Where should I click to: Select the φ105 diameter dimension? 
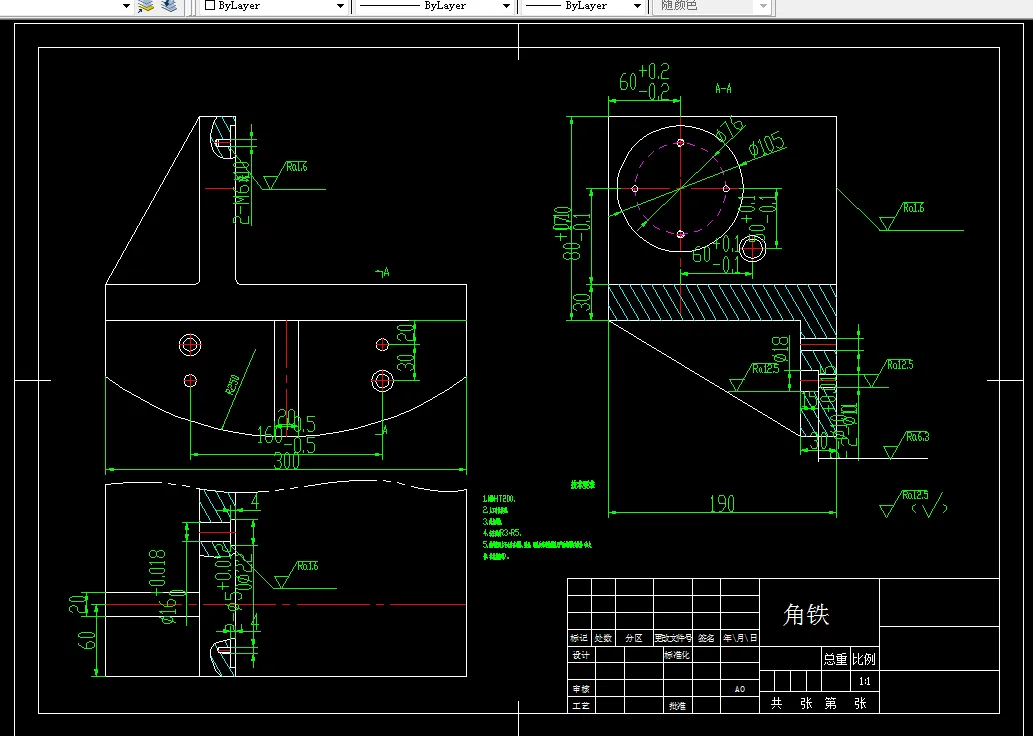767,145
